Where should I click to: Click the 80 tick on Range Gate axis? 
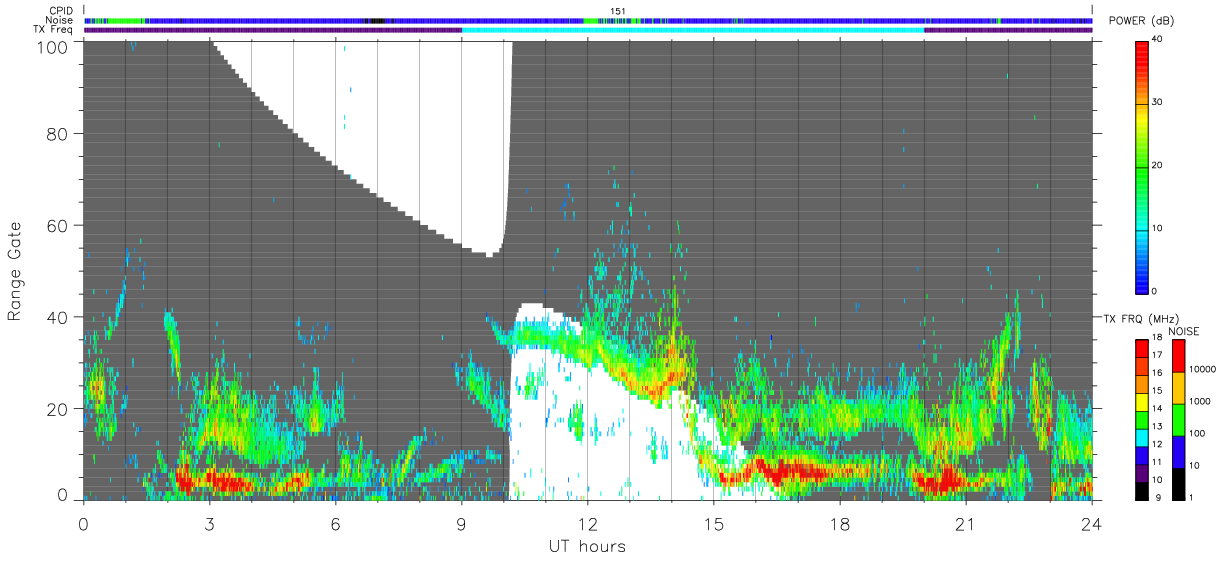(57, 133)
